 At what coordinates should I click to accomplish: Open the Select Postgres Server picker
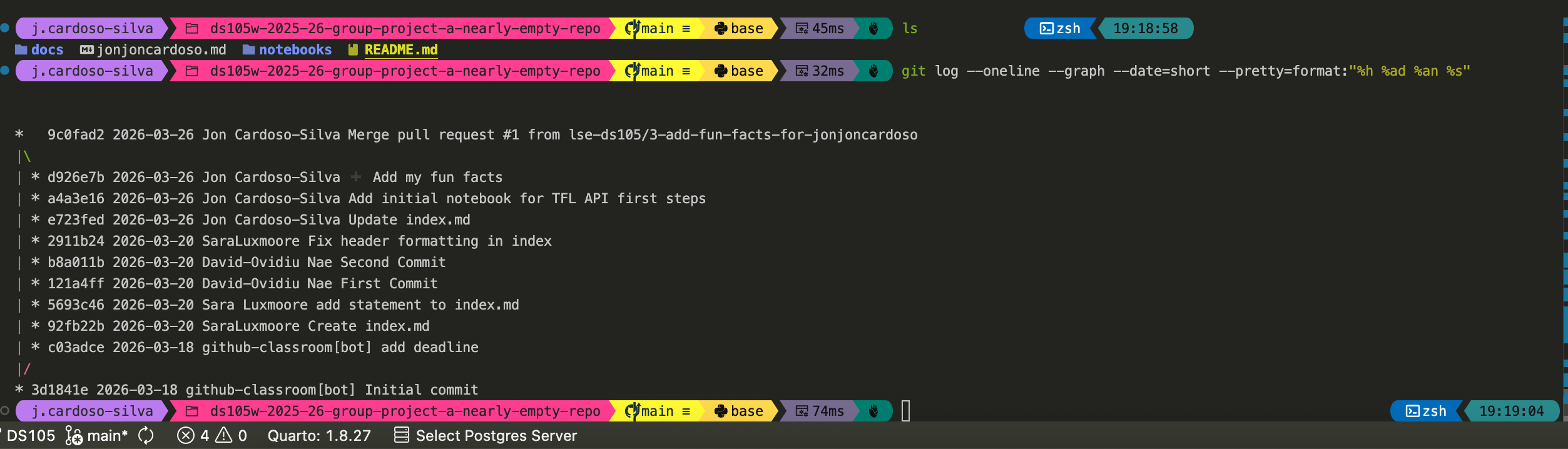(x=496, y=435)
